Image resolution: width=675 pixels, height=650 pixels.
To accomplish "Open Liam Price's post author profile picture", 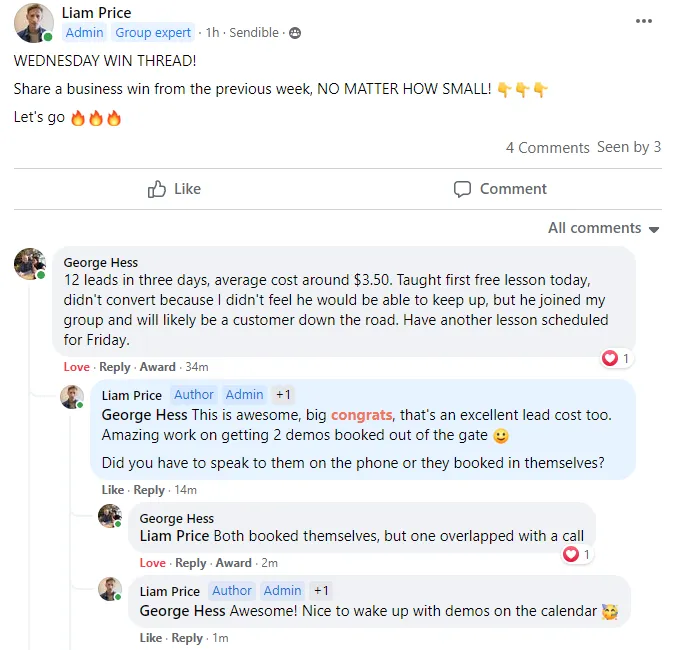I will pos(33,23).
